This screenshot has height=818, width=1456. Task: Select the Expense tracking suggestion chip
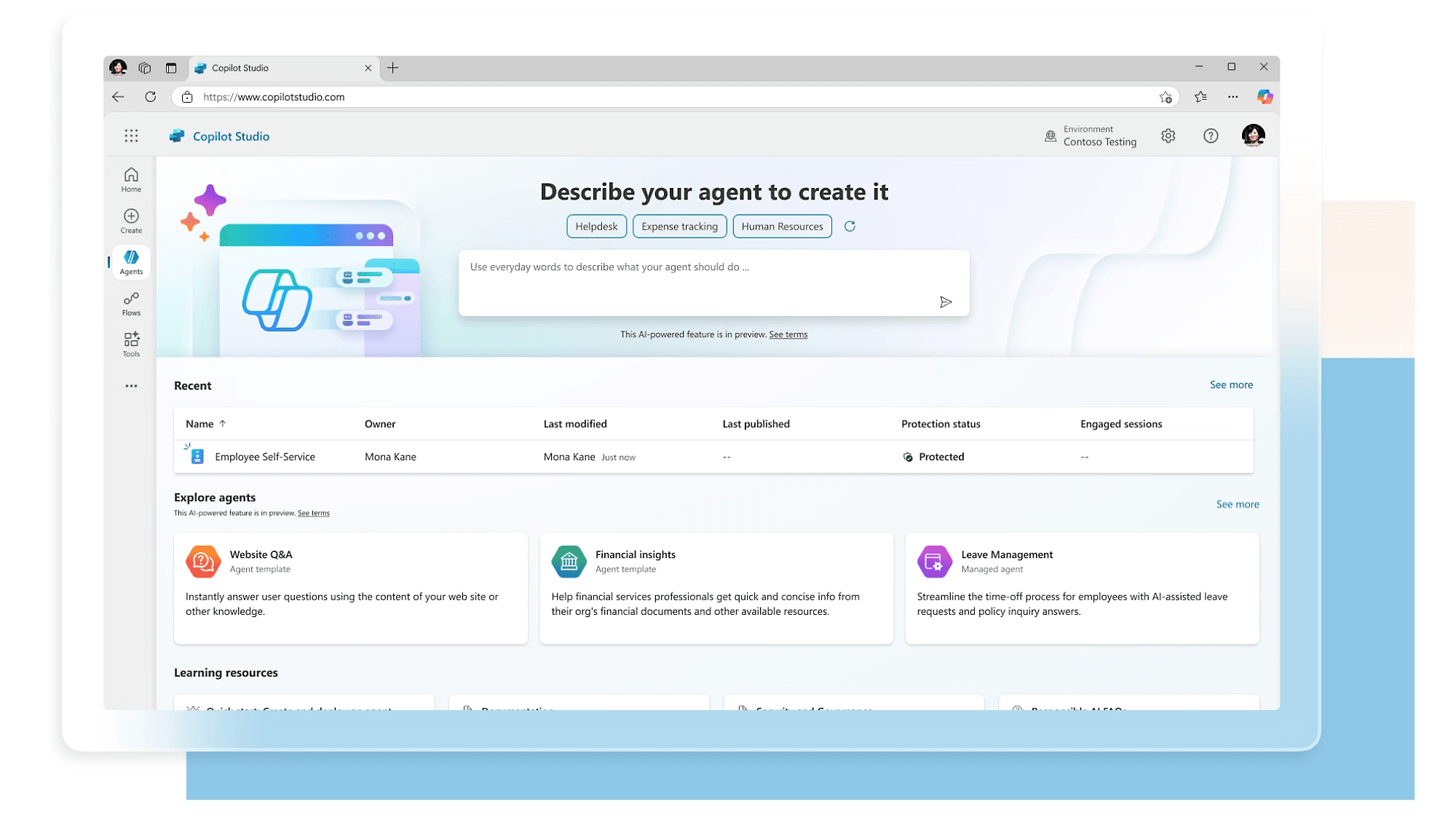point(679,227)
